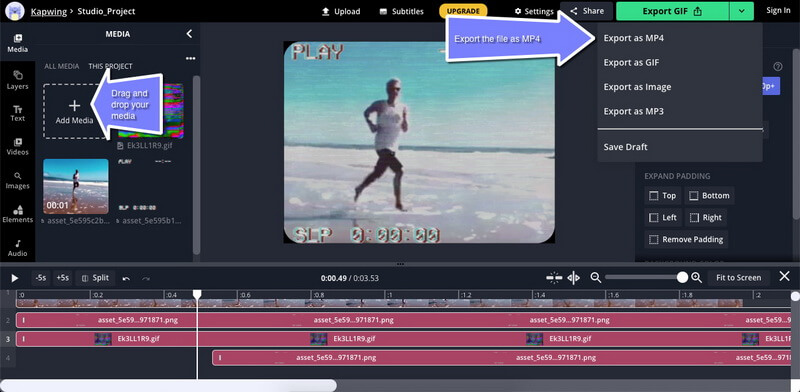Click the timeline zoom slider handle

pos(682,277)
